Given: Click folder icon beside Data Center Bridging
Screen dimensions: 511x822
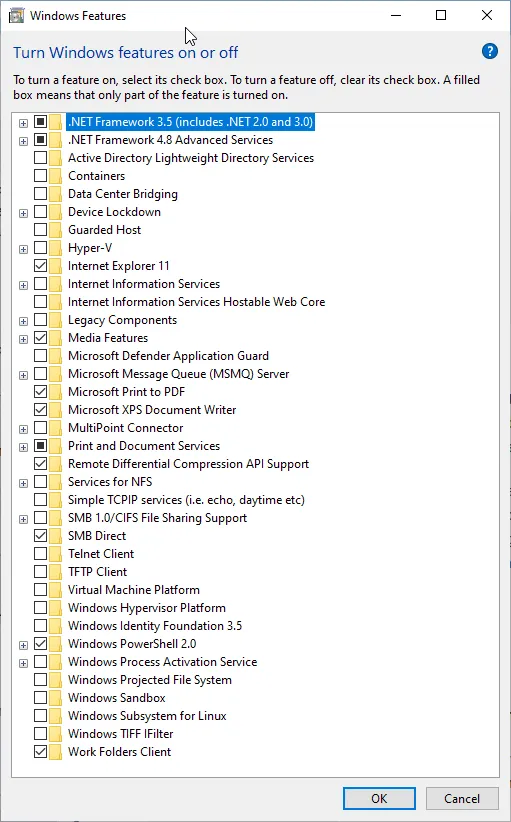Looking at the screenshot, I should pyautogui.click(x=56, y=194).
